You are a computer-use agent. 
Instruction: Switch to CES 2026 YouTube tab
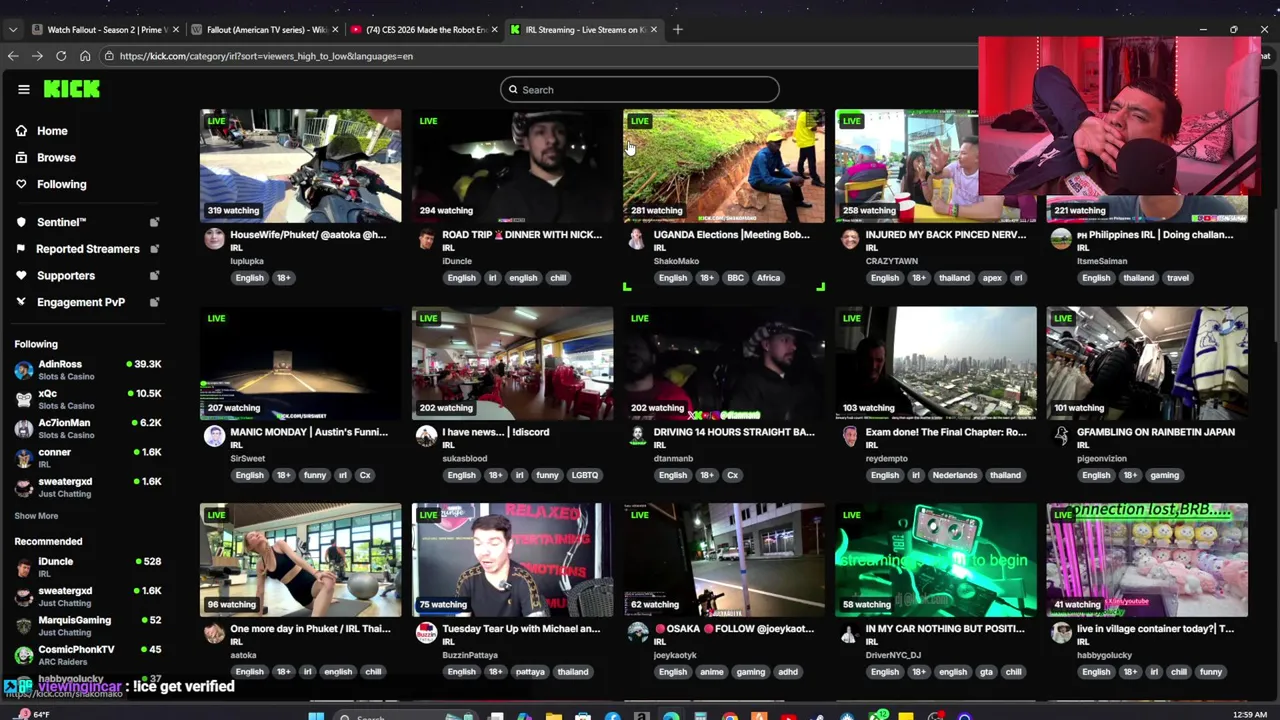[x=424, y=29]
